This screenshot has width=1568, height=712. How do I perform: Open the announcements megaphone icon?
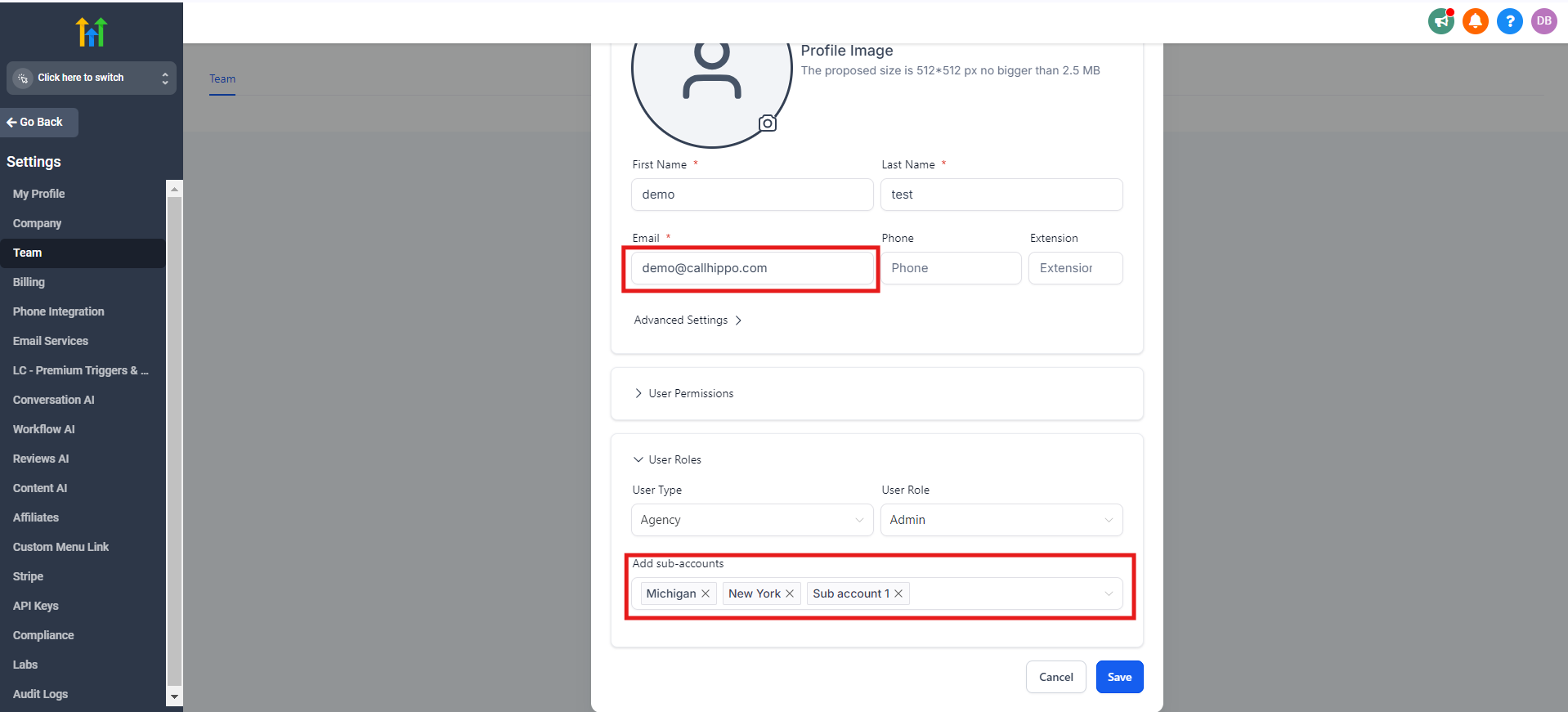tap(1441, 21)
